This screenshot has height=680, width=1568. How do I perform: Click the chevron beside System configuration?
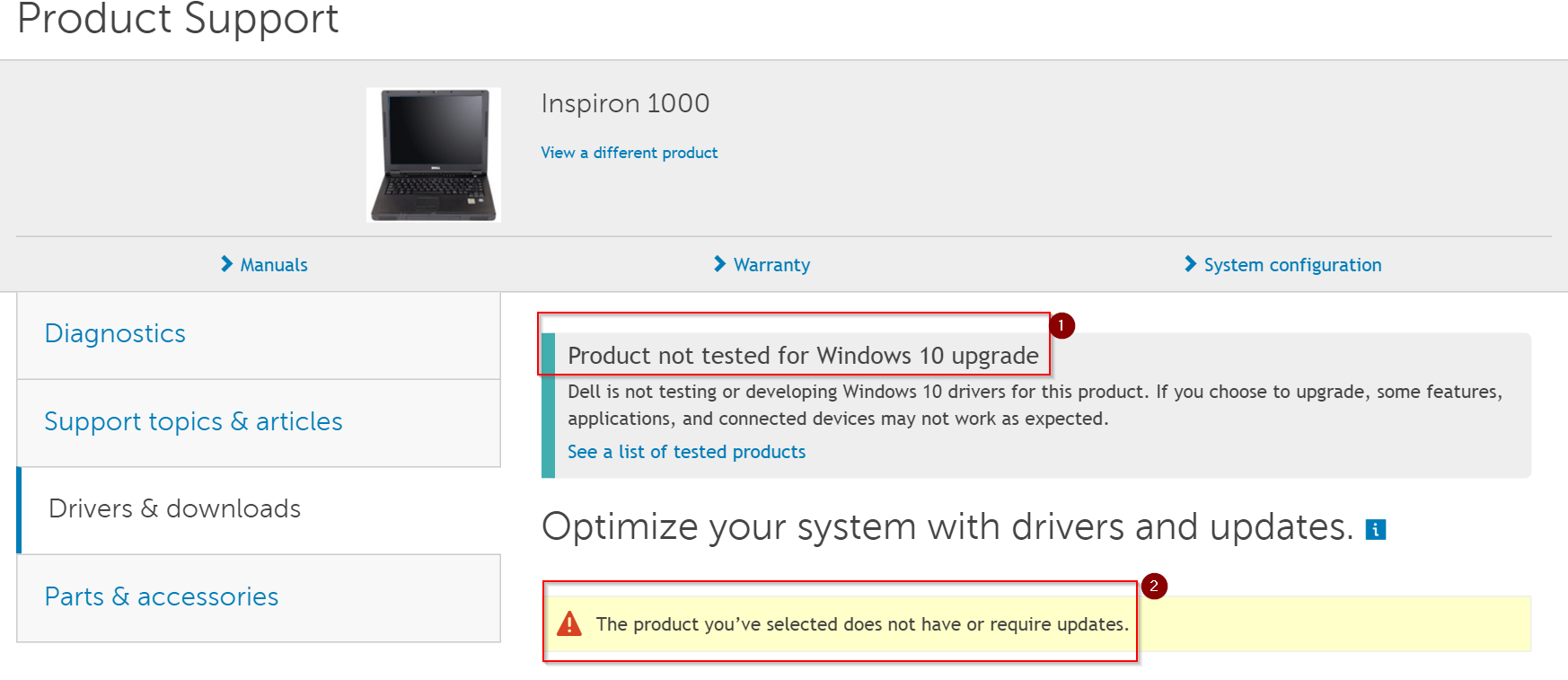coord(1190,264)
